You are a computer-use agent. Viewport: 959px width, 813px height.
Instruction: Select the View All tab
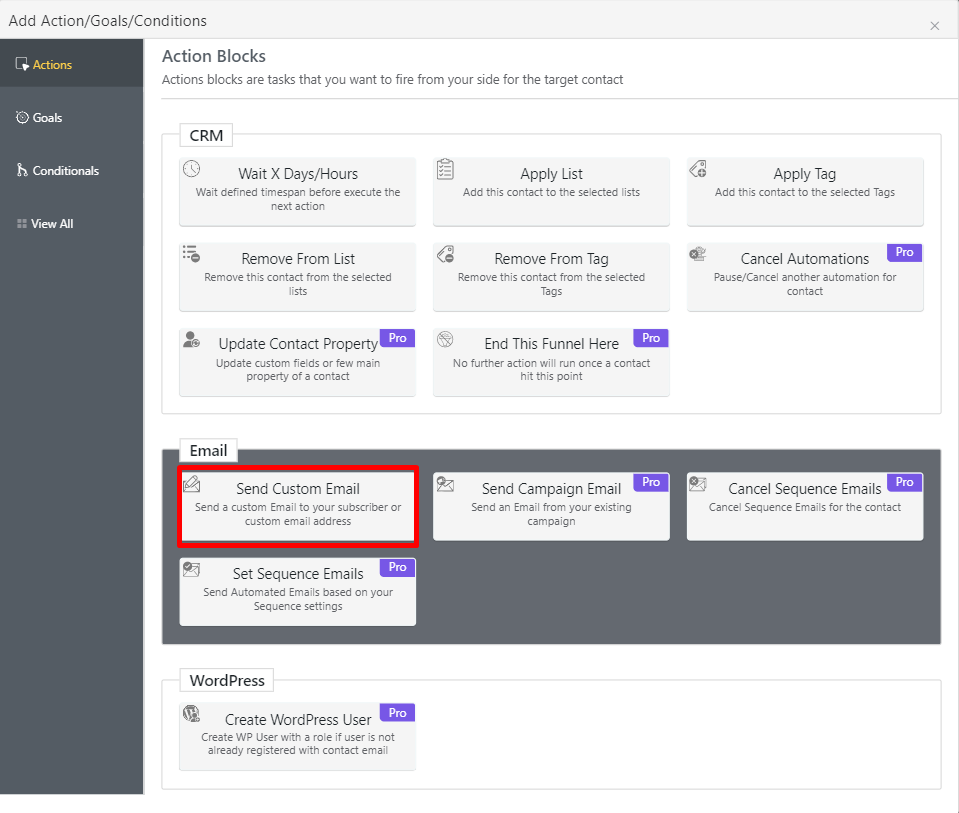pos(52,224)
